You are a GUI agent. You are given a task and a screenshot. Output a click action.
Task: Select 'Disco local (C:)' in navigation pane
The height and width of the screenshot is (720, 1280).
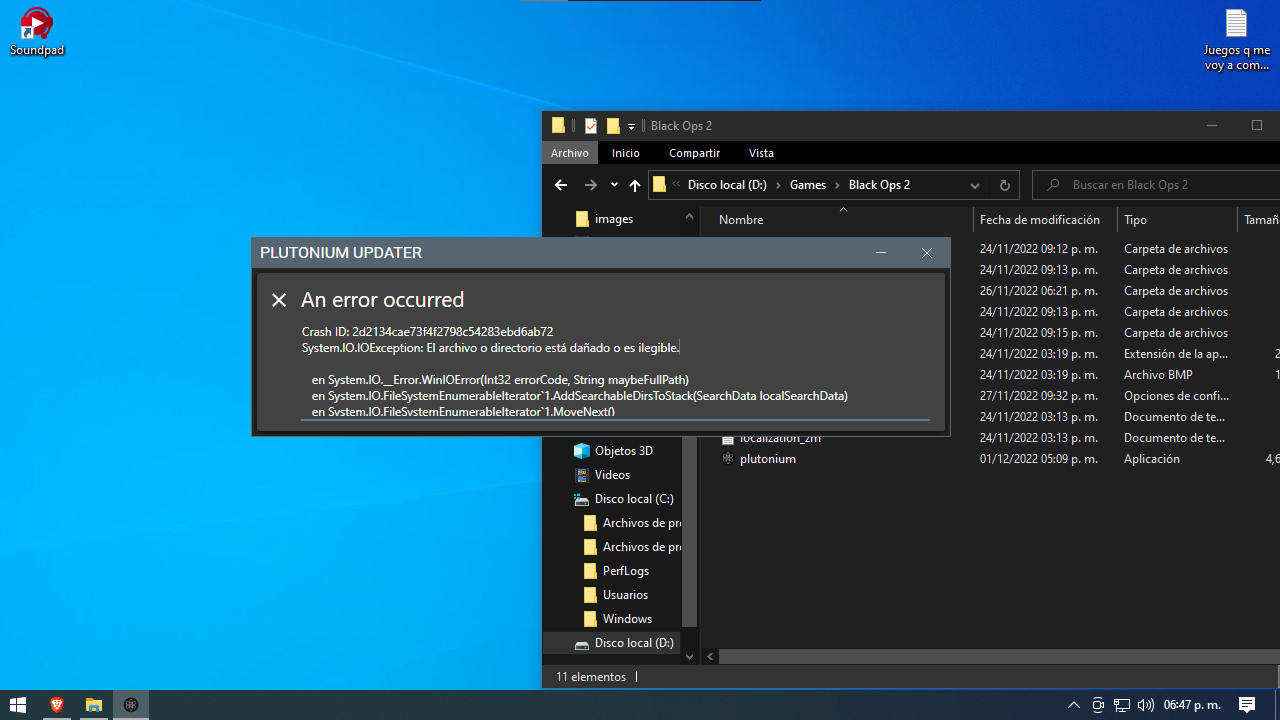[x=634, y=499]
